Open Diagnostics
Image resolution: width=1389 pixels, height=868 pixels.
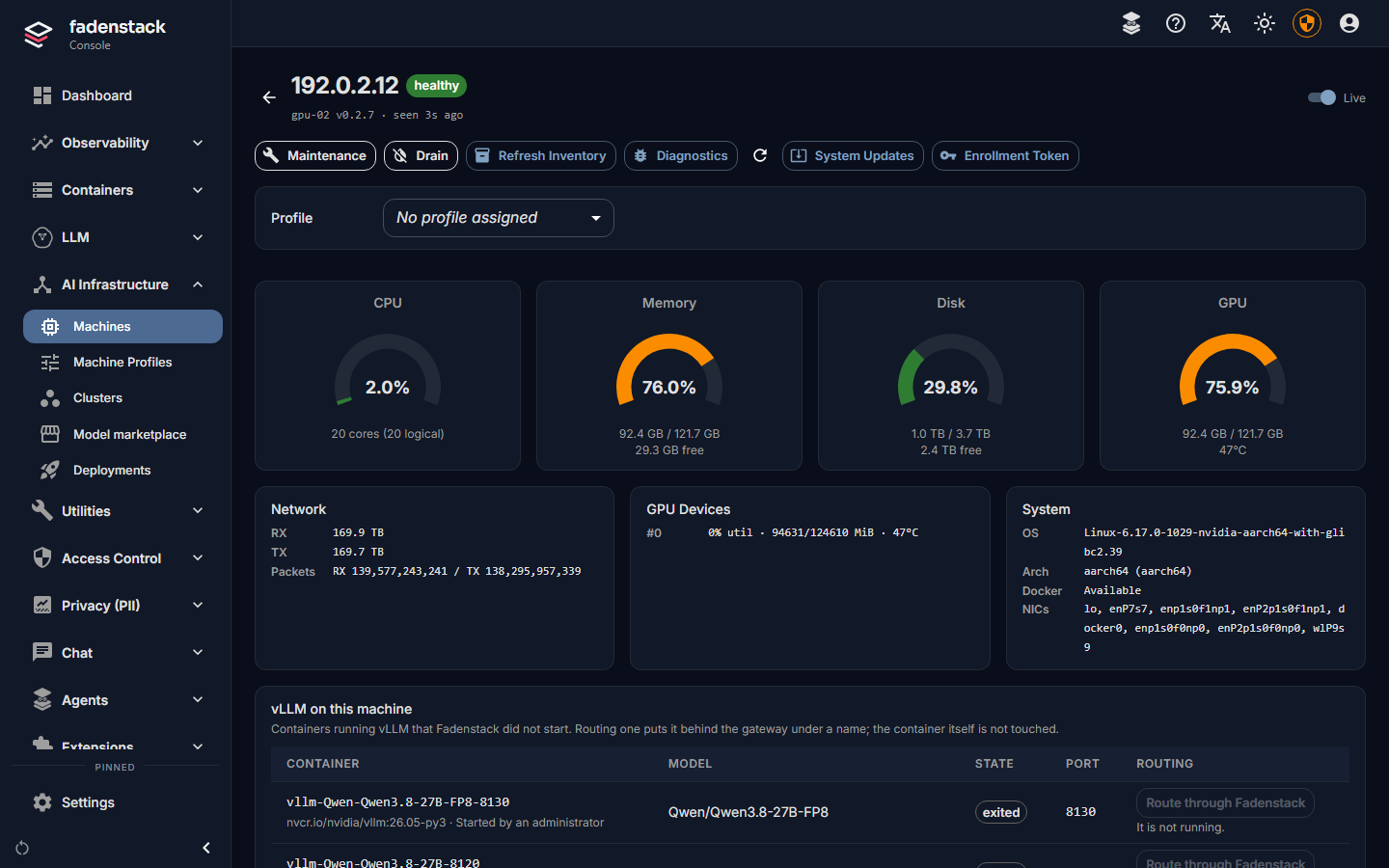[681, 155]
